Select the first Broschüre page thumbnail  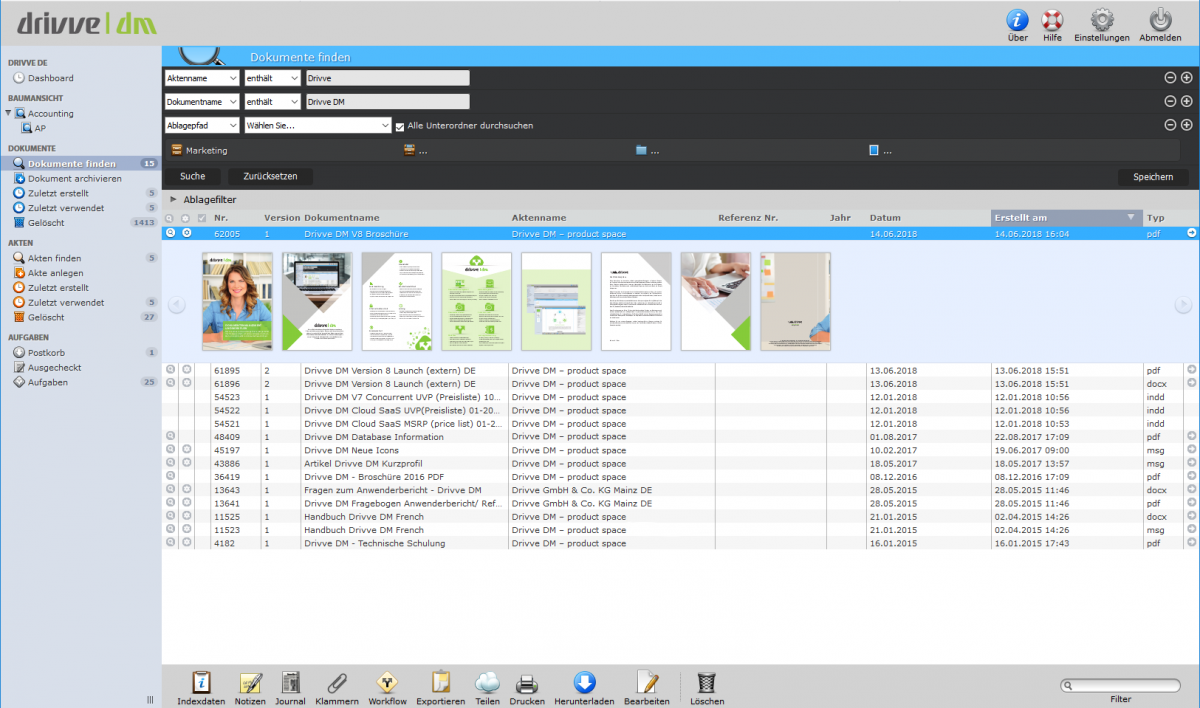tap(237, 301)
